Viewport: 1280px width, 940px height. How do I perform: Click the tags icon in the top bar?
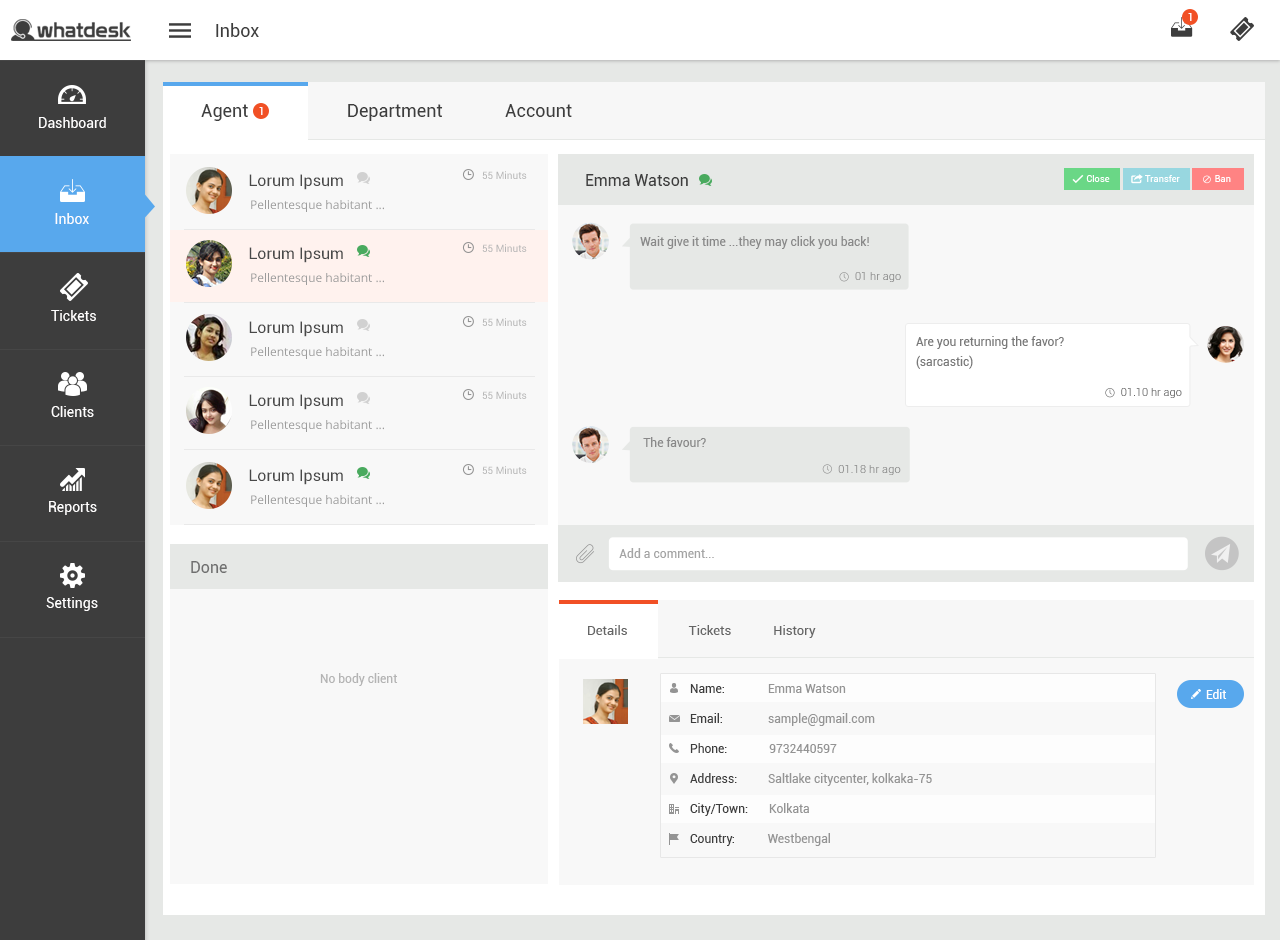click(1241, 29)
